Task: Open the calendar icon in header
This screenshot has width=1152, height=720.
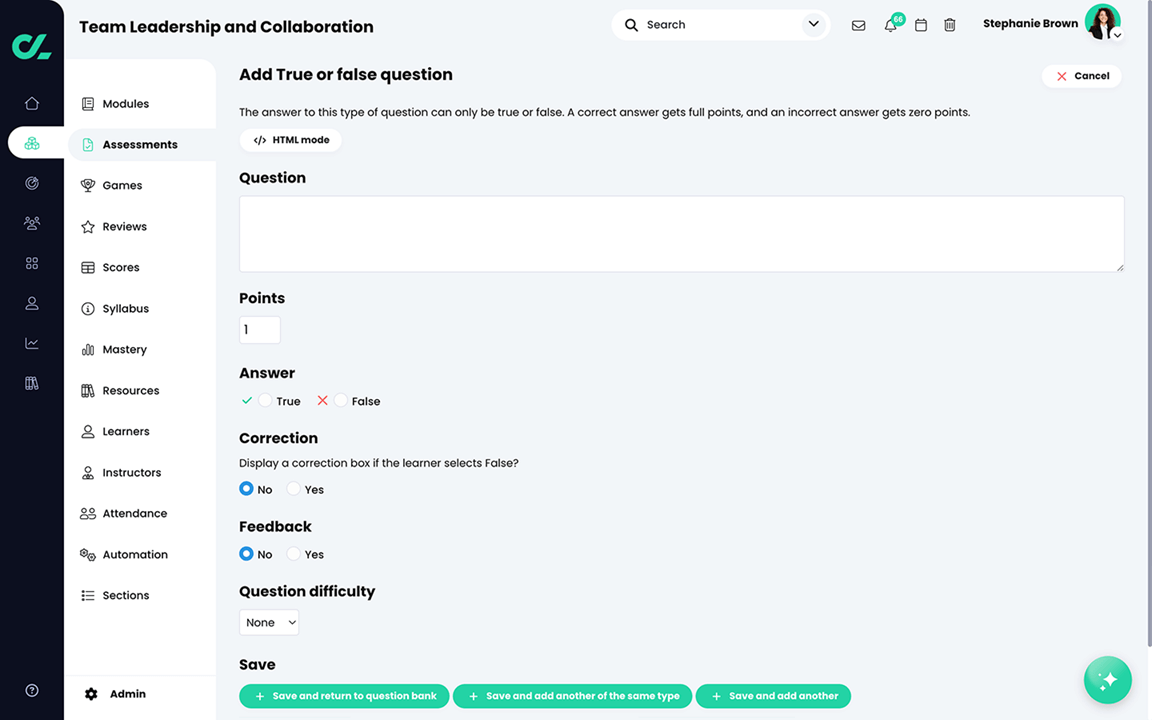Action: (921, 25)
